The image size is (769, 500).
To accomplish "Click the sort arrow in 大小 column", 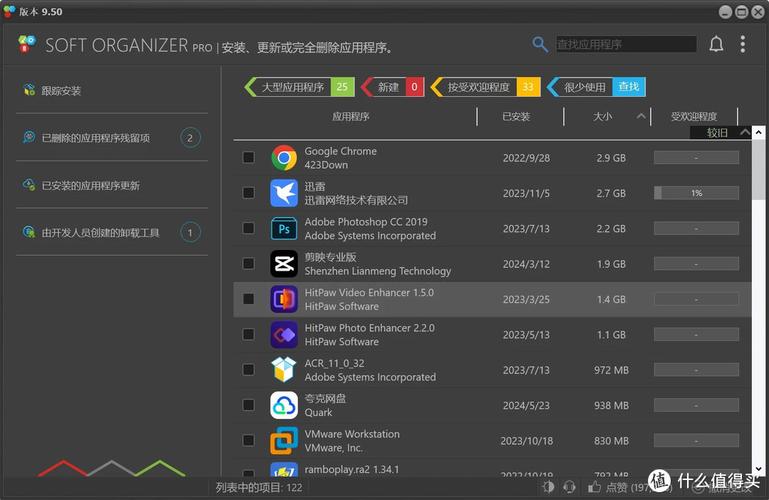I will tap(641, 116).
